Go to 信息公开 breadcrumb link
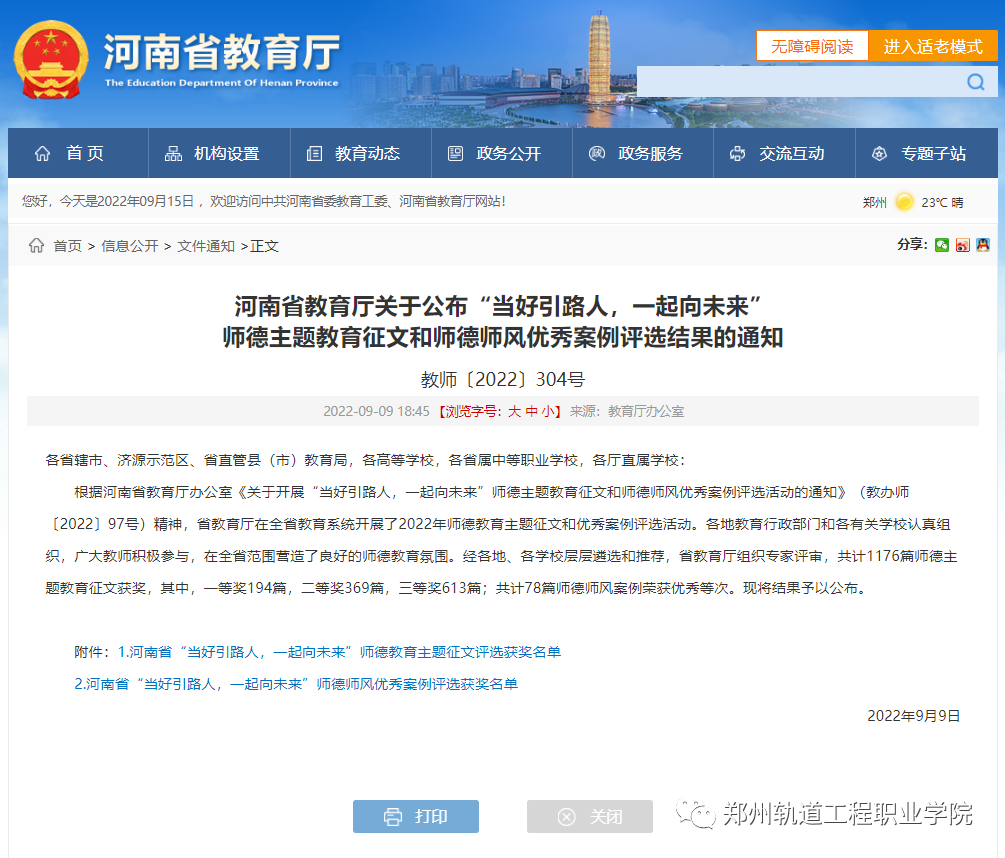This screenshot has height=858, width=1005. pyautogui.click(x=129, y=246)
